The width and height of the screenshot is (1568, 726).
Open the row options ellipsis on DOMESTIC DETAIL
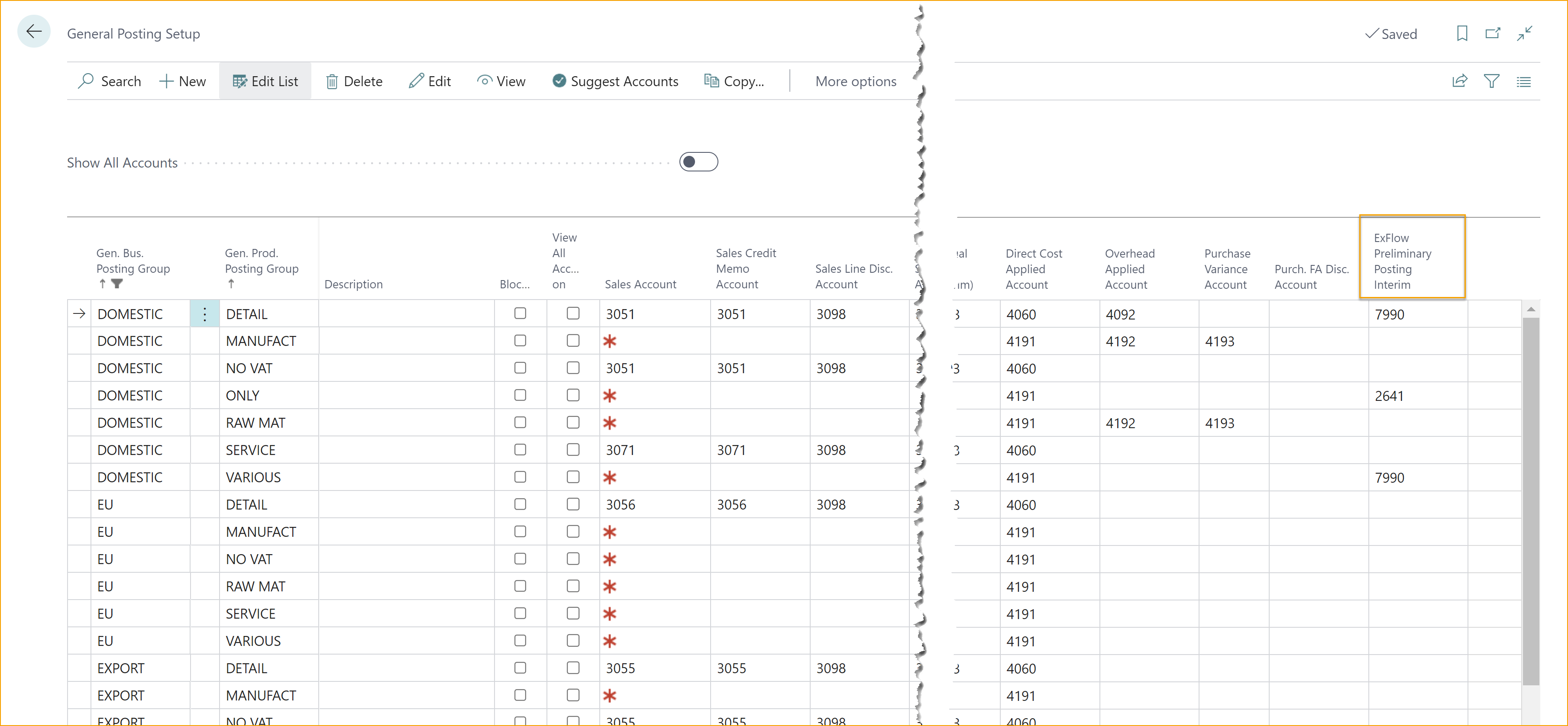[204, 314]
